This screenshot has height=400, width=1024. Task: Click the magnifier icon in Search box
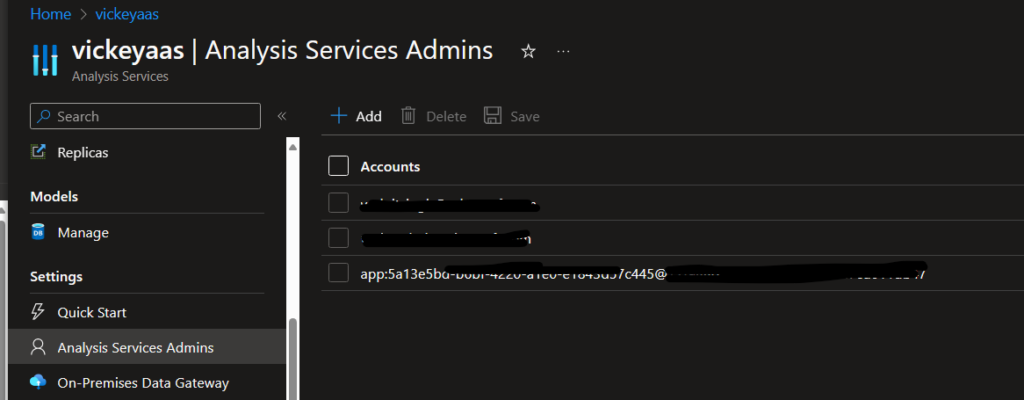(44, 116)
